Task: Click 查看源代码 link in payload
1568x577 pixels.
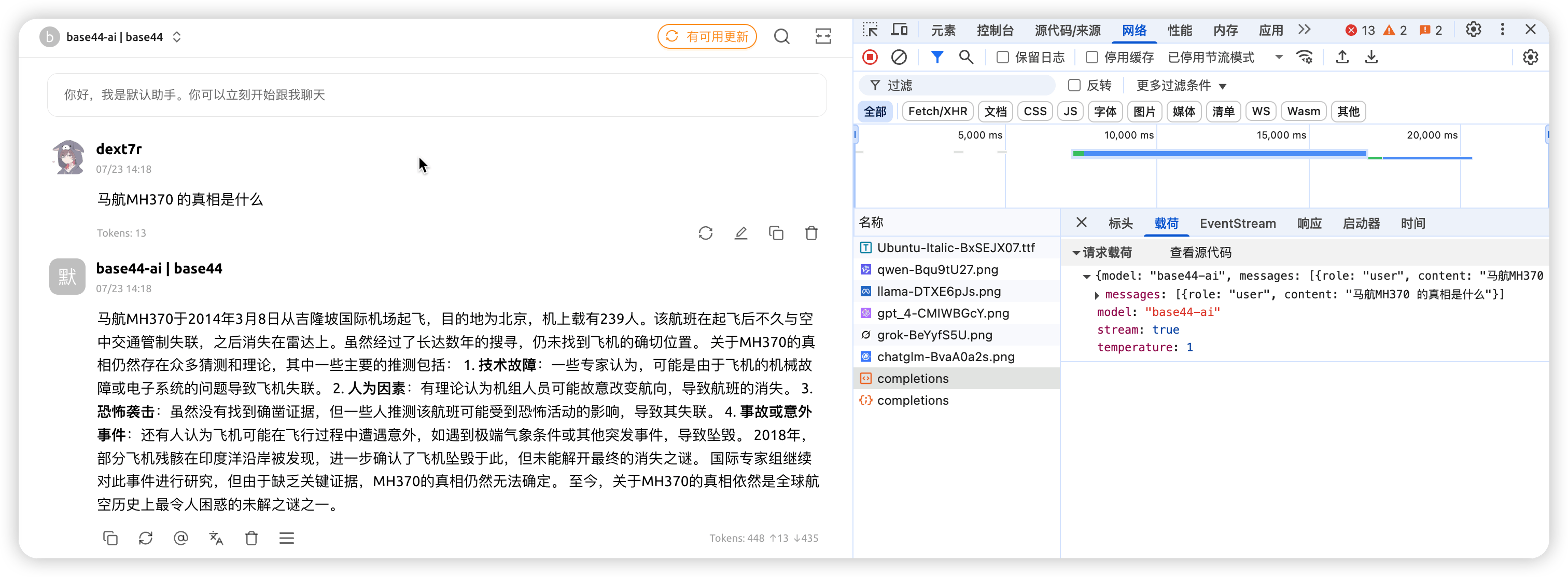Action: pyautogui.click(x=1200, y=252)
